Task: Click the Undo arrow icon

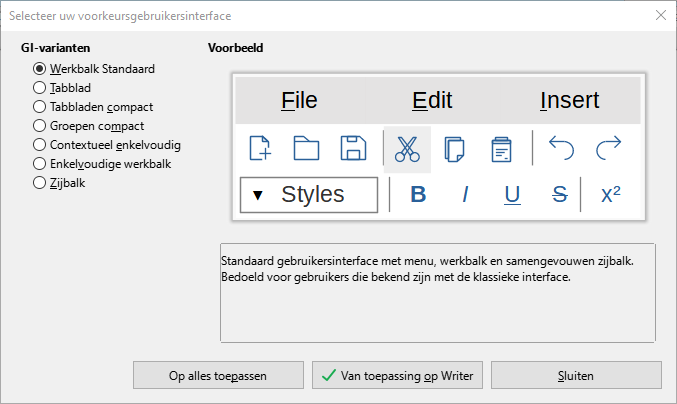Action: pos(562,149)
